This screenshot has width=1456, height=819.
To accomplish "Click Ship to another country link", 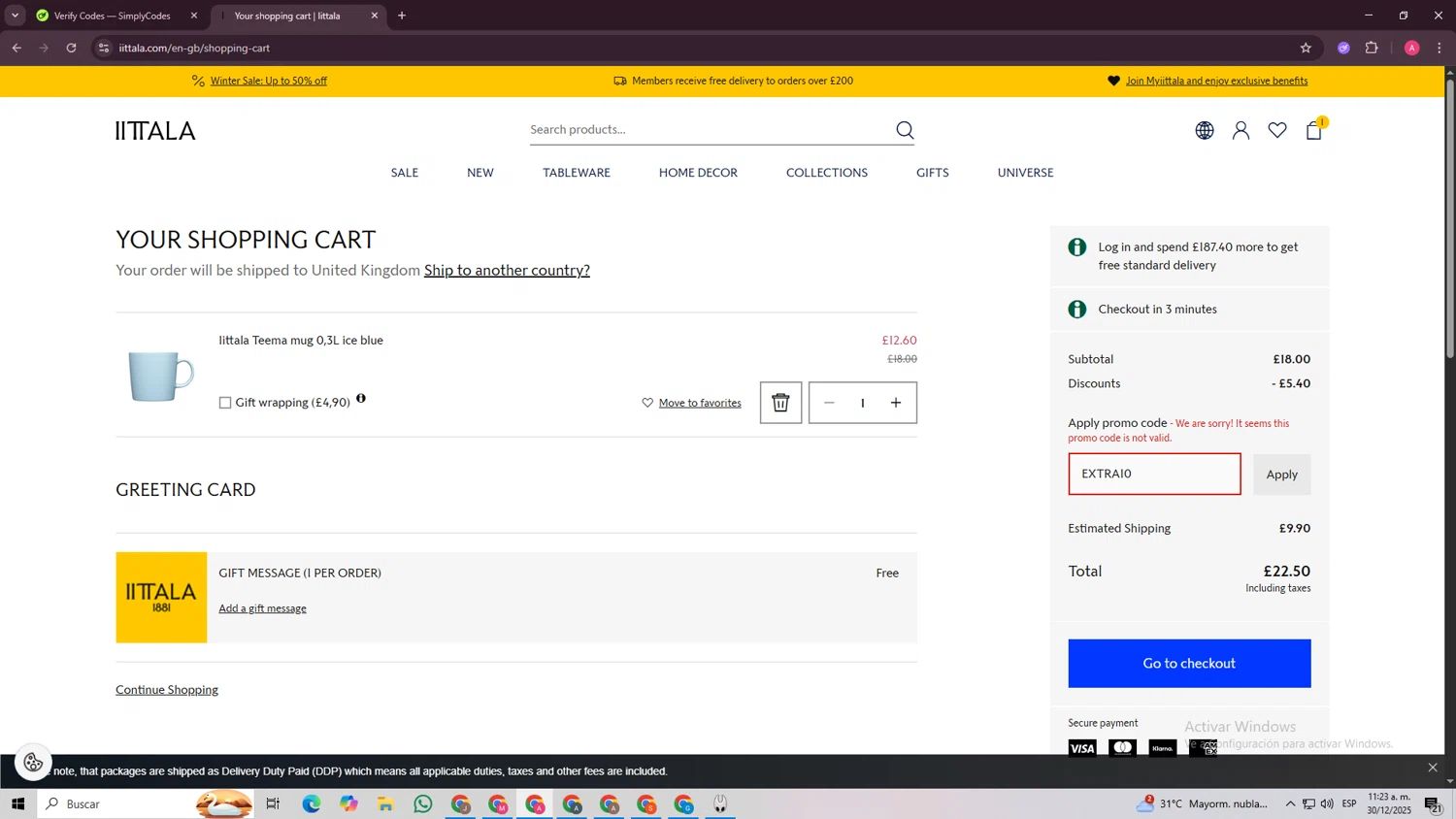I will pyautogui.click(x=507, y=271).
